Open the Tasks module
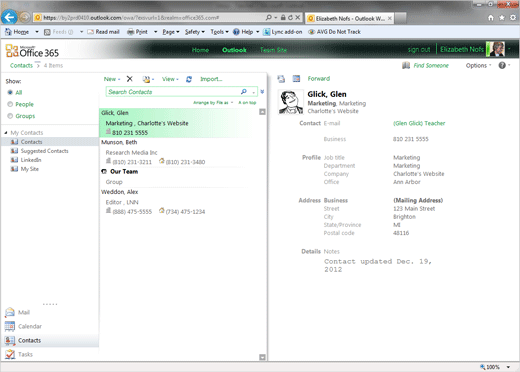Viewport: 520px width, 372px height. [19, 354]
